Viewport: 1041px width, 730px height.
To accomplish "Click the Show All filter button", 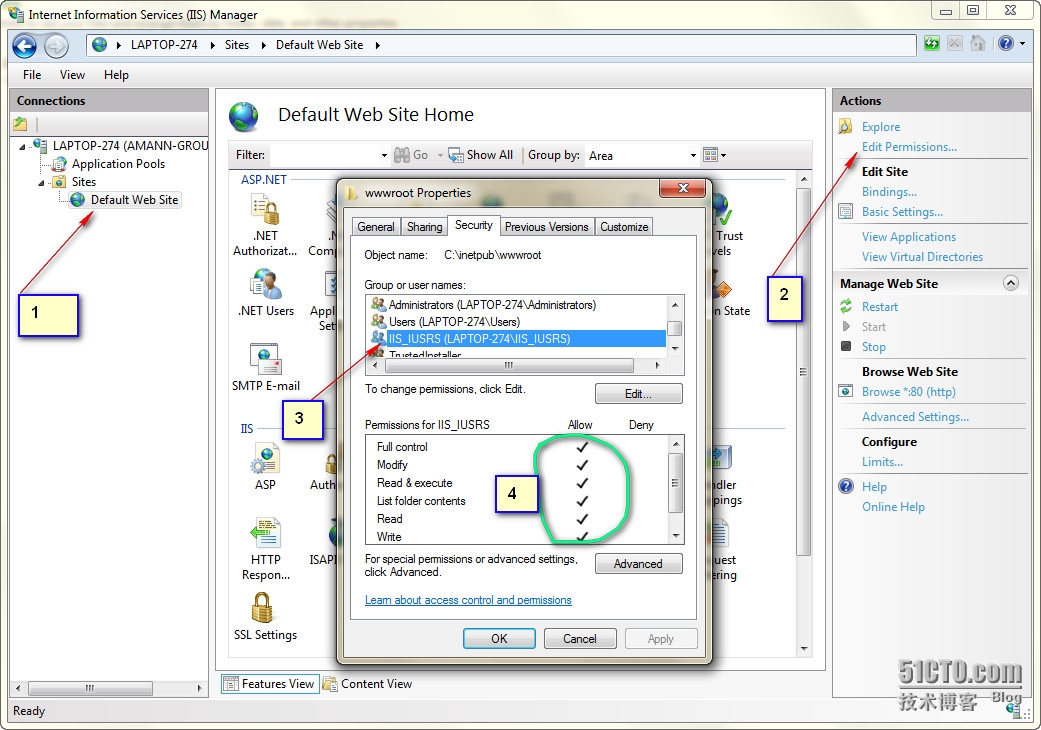I will [x=481, y=155].
